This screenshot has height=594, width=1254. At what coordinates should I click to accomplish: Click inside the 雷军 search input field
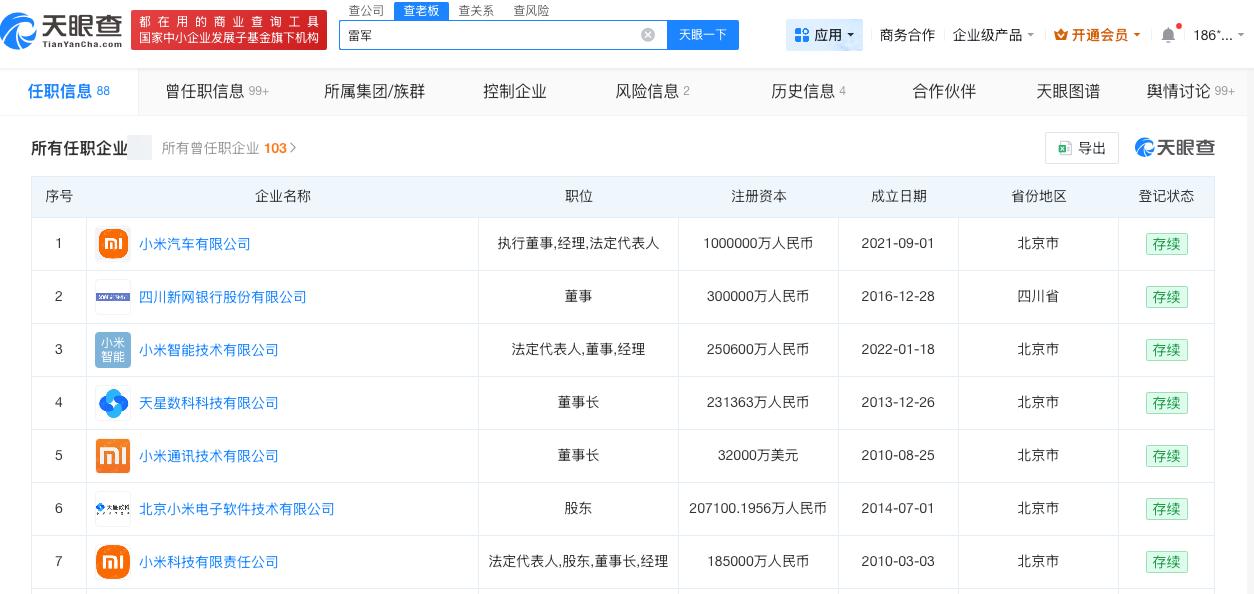coord(490,35)
